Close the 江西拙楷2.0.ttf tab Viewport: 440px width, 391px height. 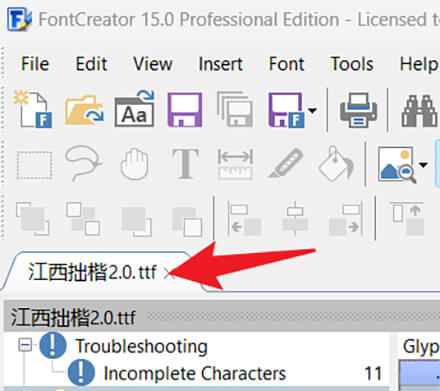coord(168,274)
